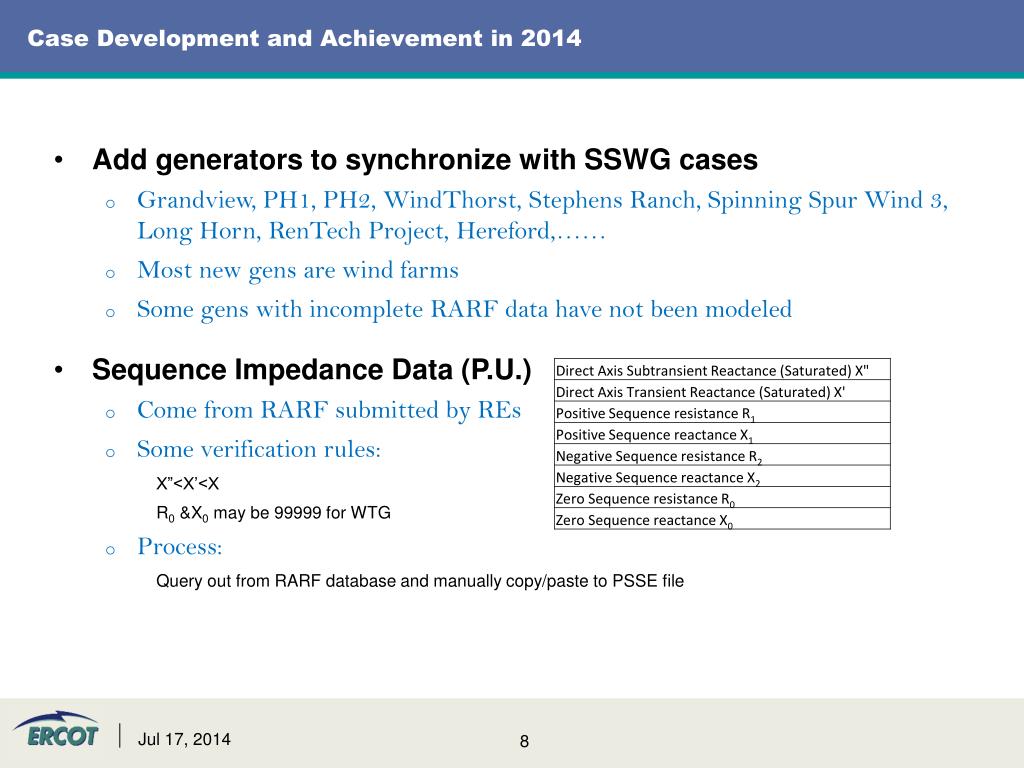1024x768 pixels.
Task: Select table row 'Zero Sequence reactance X0'
Action: tap(722, 519)
